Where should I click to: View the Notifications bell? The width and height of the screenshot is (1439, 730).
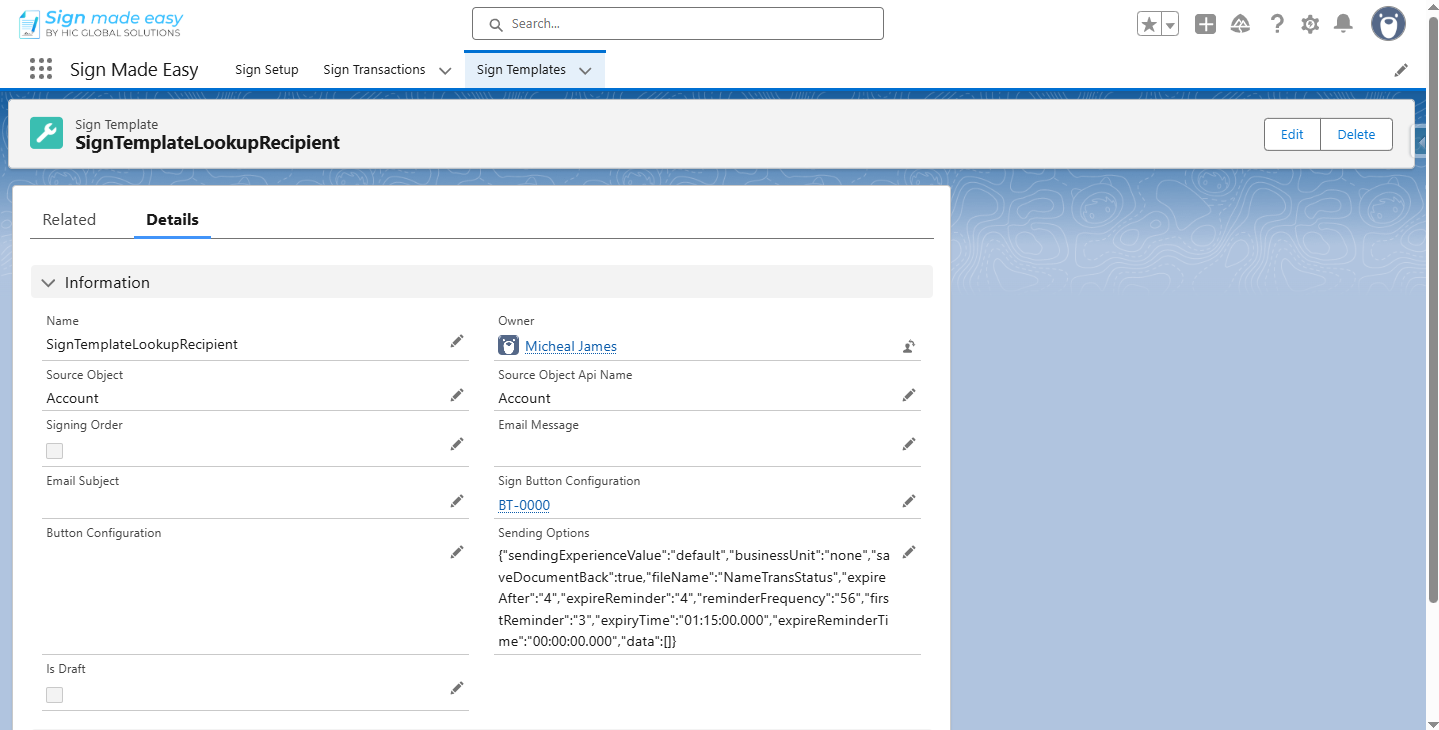(x=1343, y=25)
